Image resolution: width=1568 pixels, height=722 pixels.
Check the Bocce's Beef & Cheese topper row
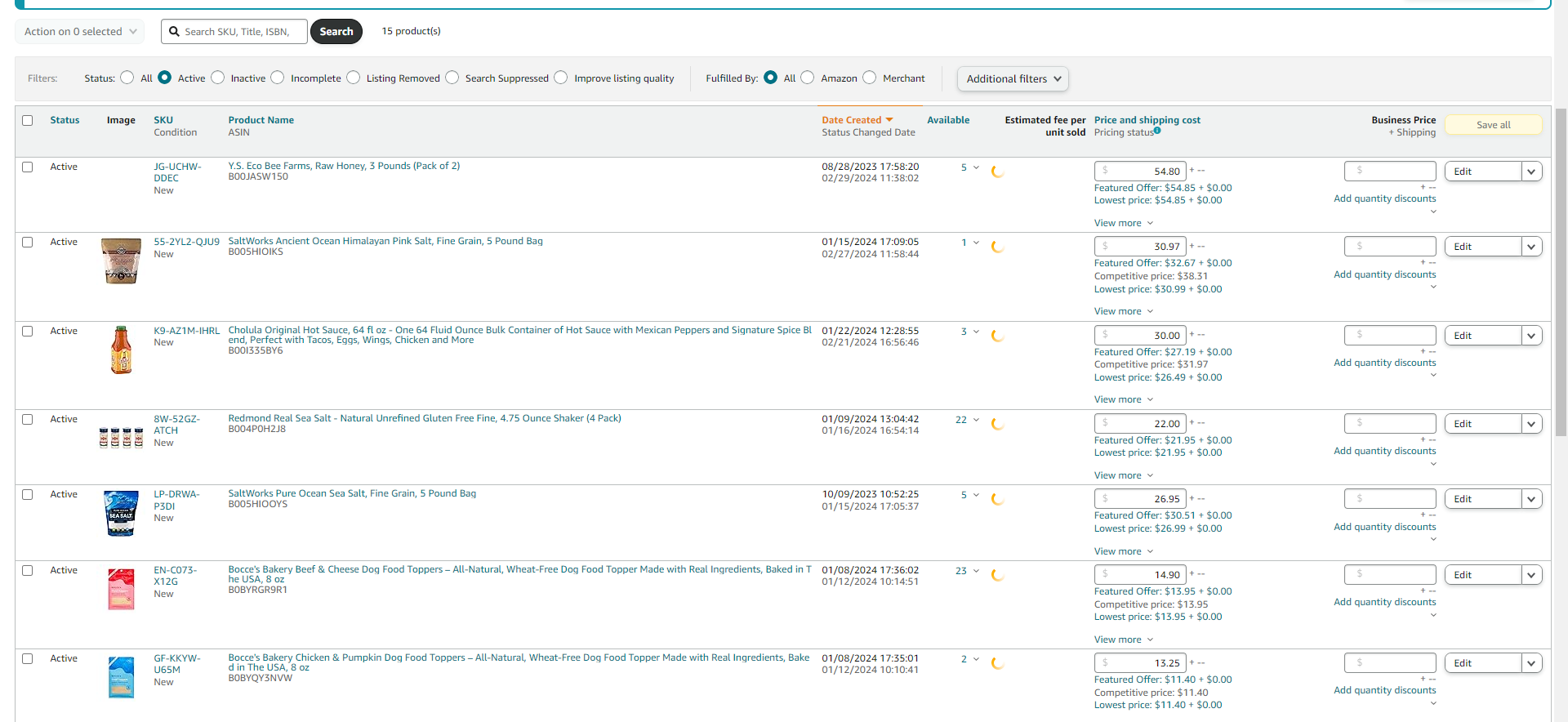(28, 571)
